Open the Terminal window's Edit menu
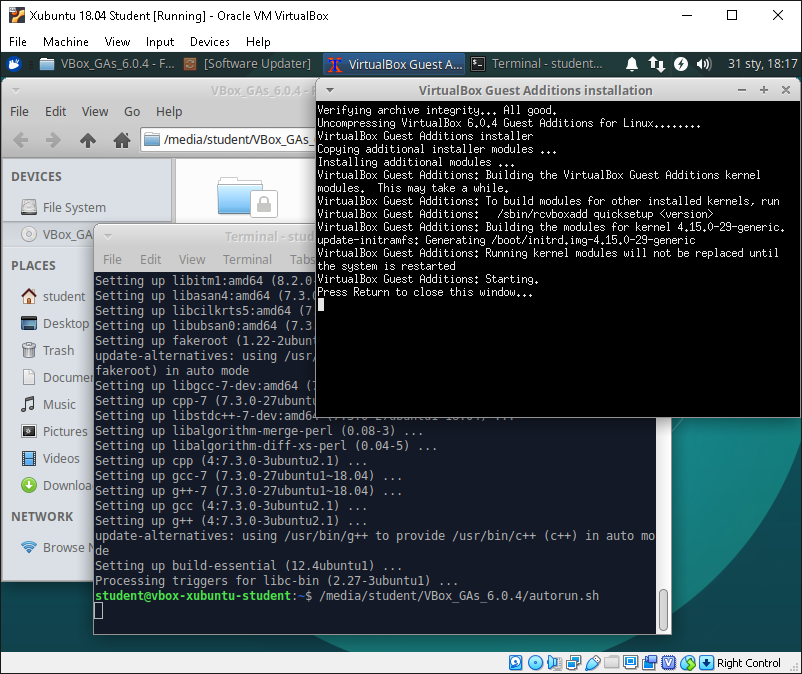 point(150,260)
